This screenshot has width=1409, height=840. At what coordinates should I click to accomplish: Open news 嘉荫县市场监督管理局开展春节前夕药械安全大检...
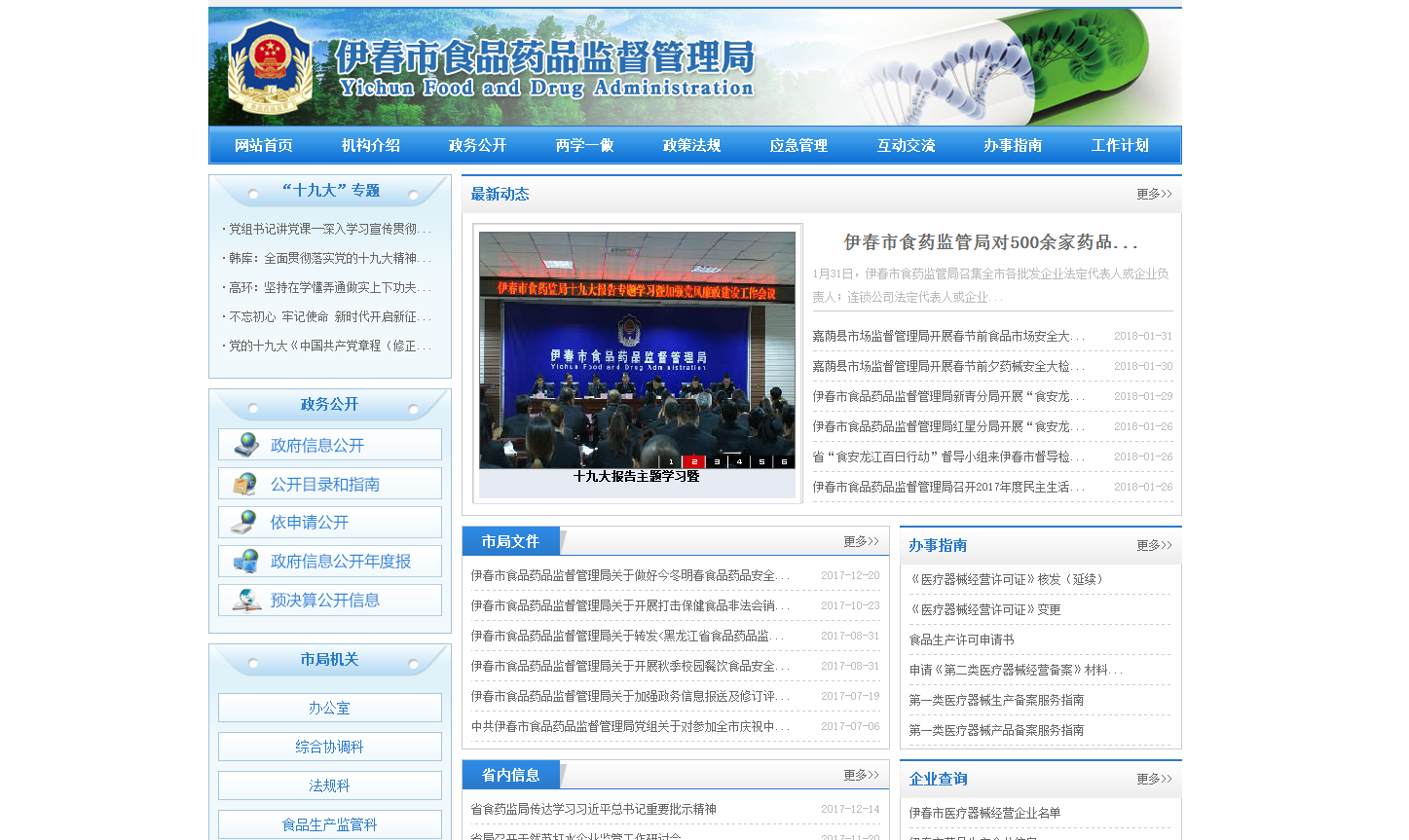coord(948,366)
